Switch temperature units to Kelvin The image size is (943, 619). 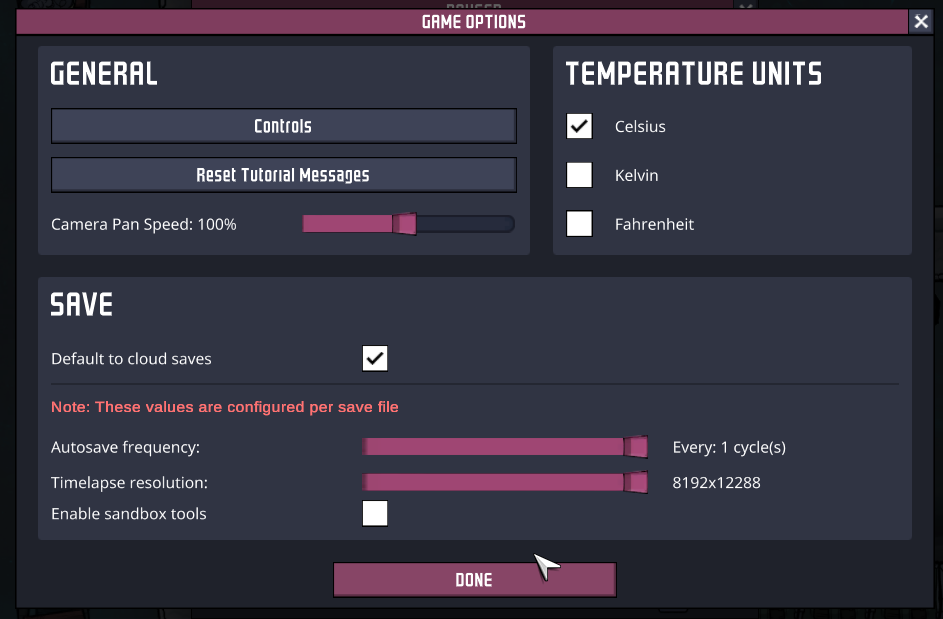point(579,175)
